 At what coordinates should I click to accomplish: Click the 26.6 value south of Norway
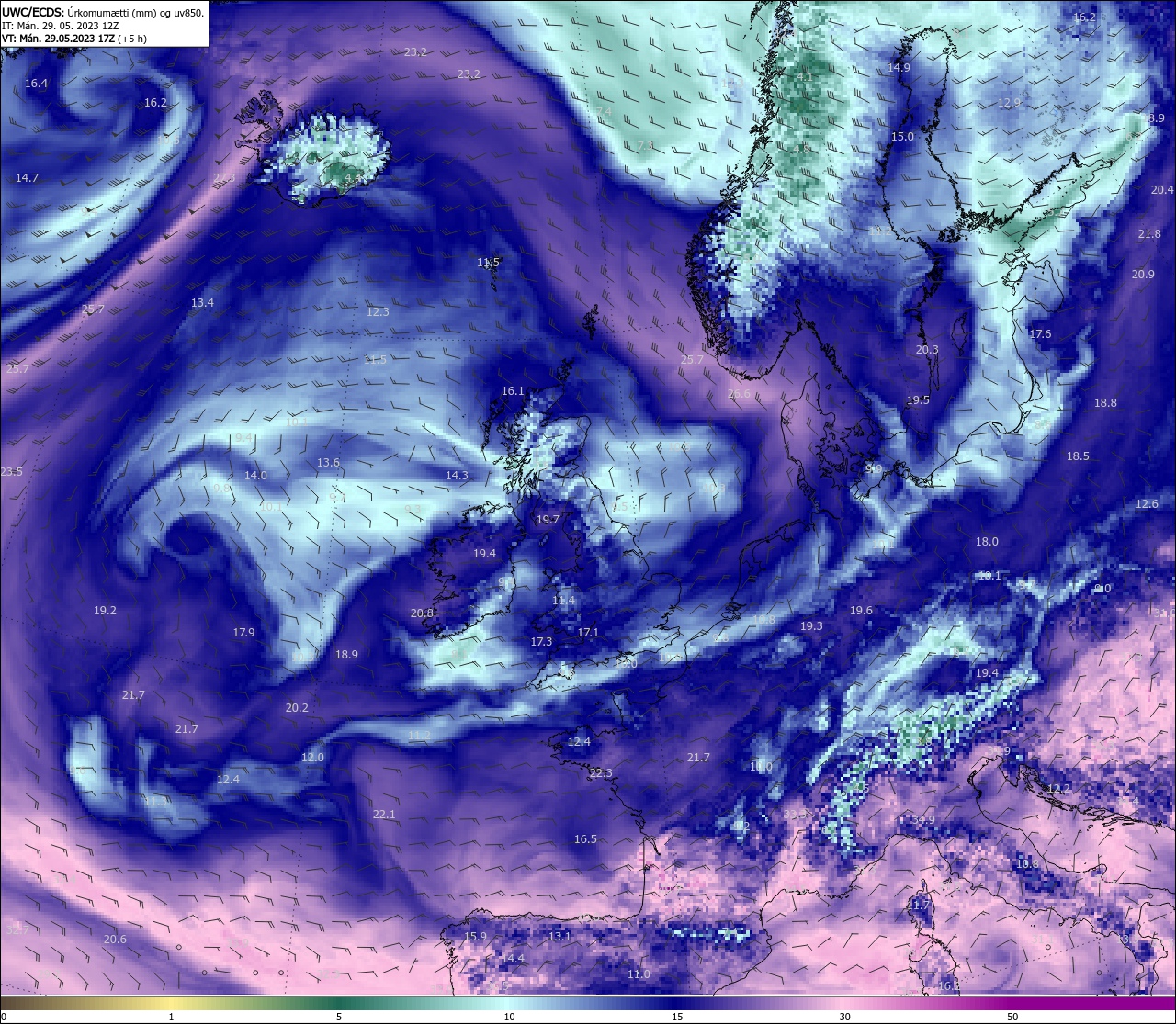click(739, 394)
